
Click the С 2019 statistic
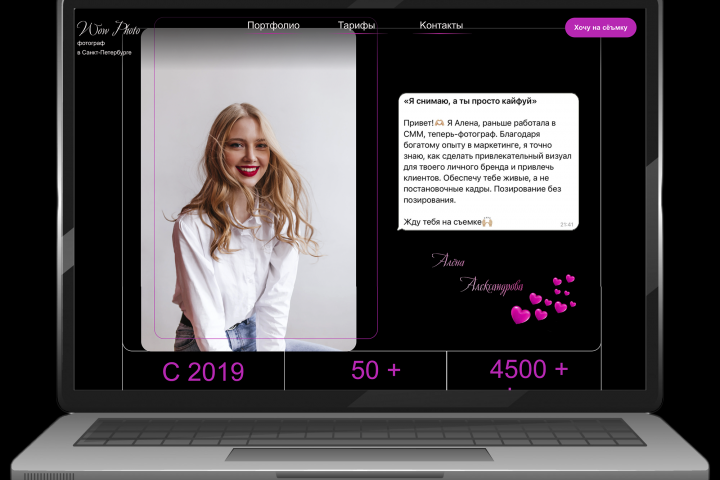pyautogui.click(x=203, y=372)
